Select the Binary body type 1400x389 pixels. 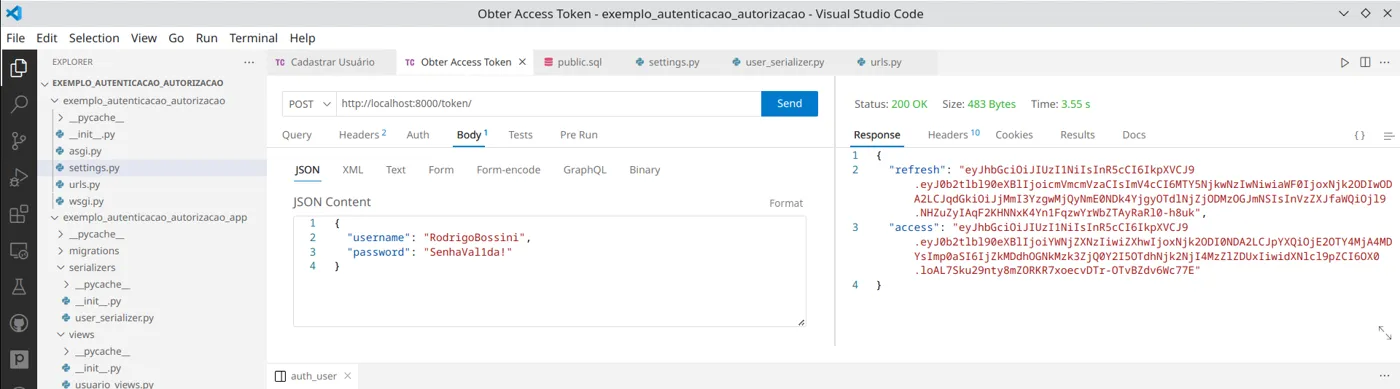pos(645,170)
